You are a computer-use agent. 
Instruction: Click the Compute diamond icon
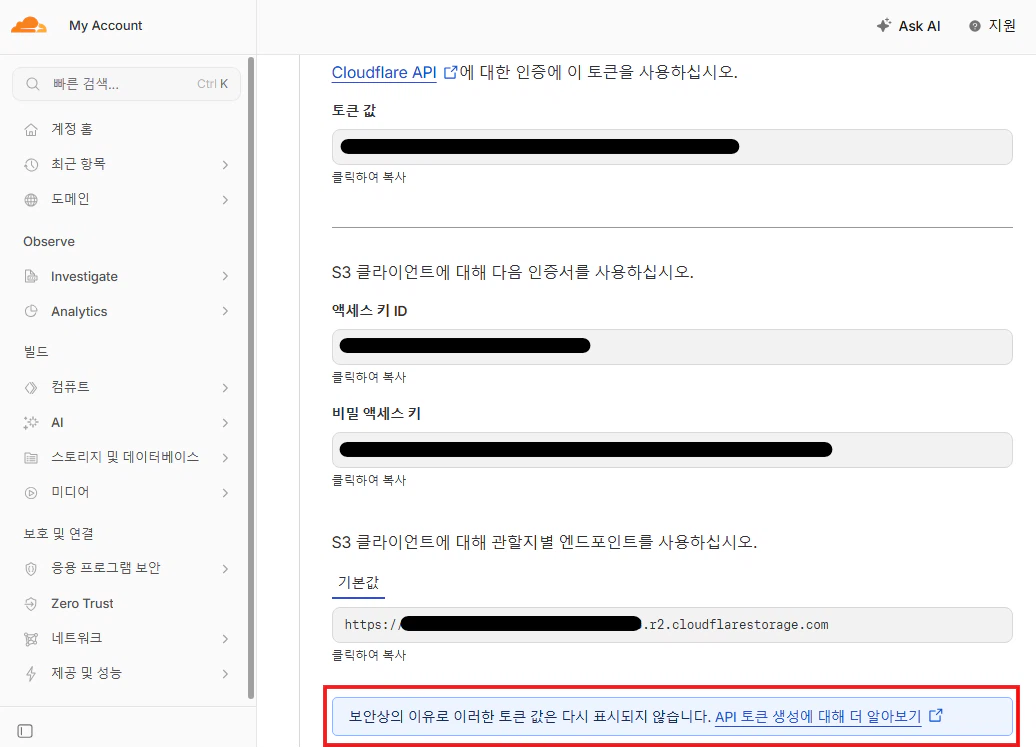[x=31, y=387]
